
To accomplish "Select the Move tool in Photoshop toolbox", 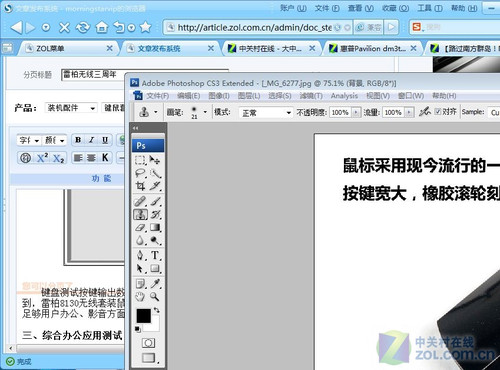I will pos(155,160).
